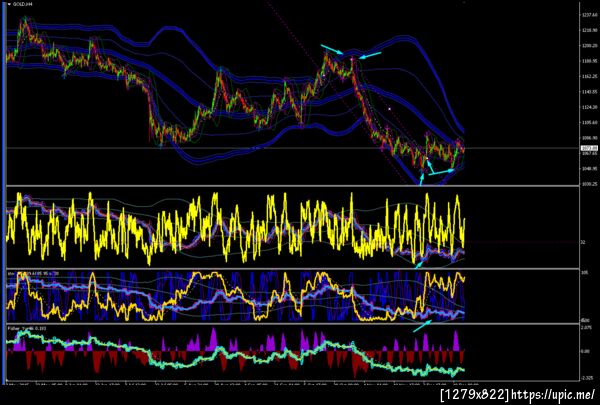
Task: Click the horizontal grey price line on chart
Action: (x=293, y=148)
